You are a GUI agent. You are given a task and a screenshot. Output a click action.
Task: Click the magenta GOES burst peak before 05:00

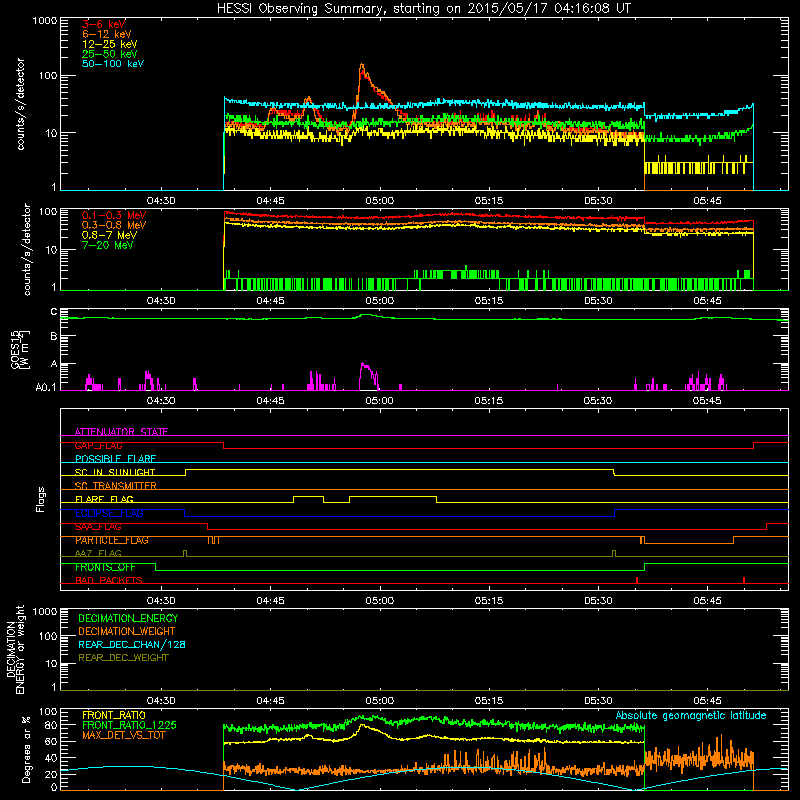click(x=363, y=364)
